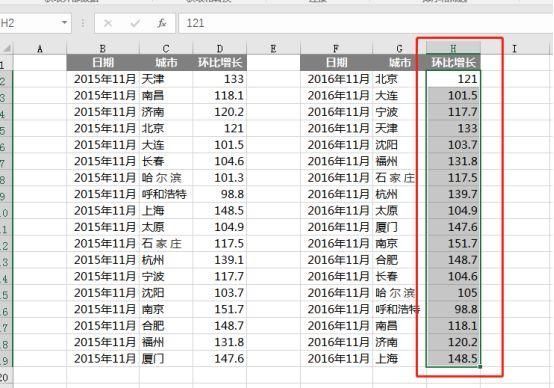Select cell 石家庄 in column C
Screen dimensions: 554x388
[166, 243]
